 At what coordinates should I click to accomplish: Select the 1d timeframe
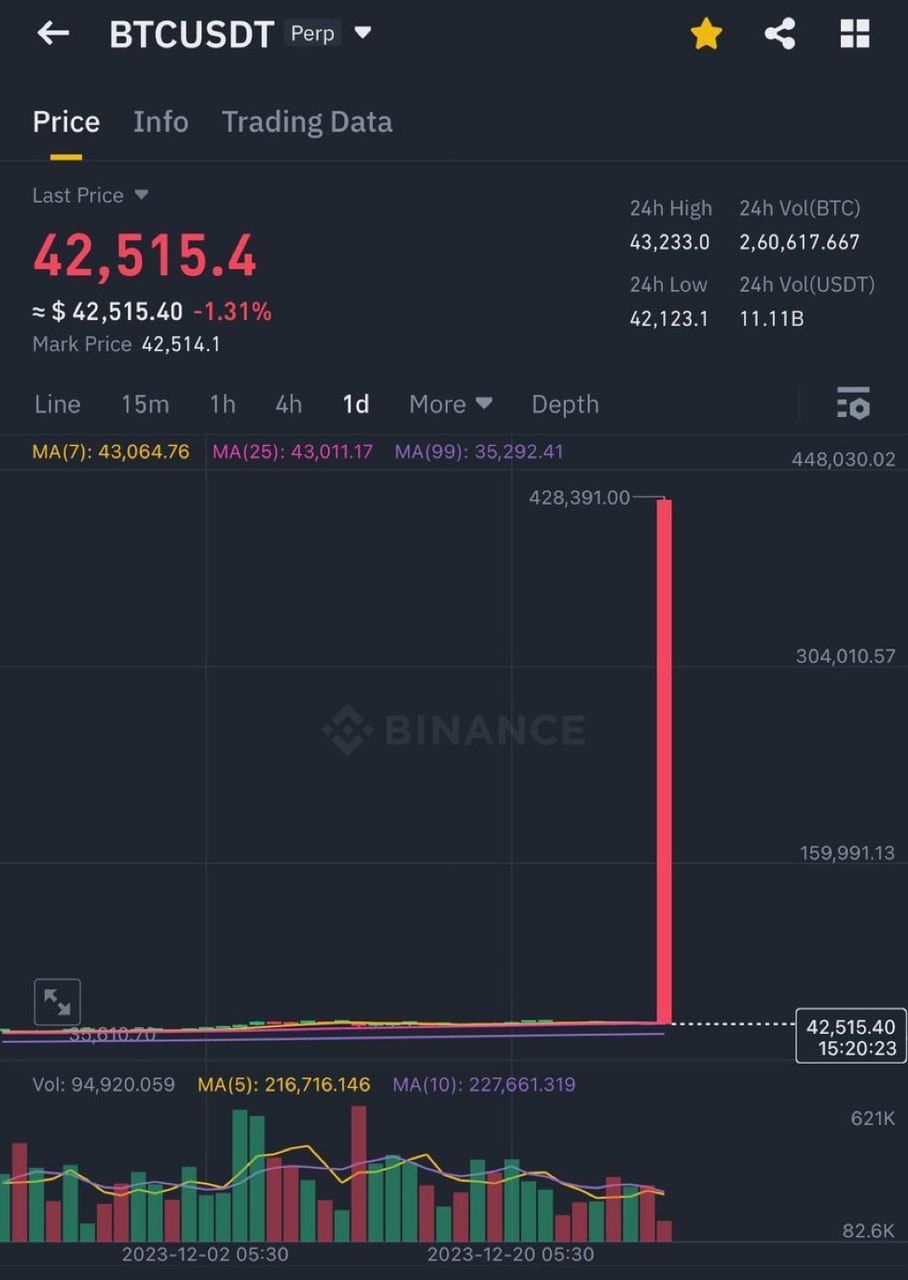pos(356,404)
